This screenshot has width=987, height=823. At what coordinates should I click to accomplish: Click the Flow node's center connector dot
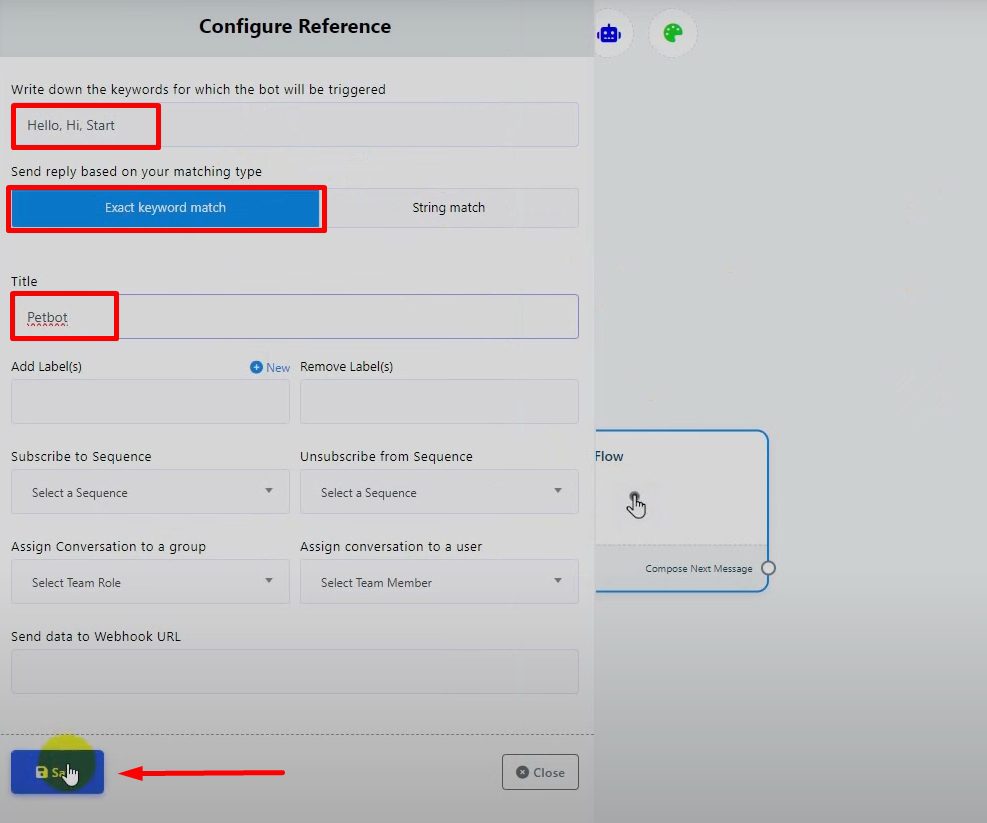click(634, 497)
